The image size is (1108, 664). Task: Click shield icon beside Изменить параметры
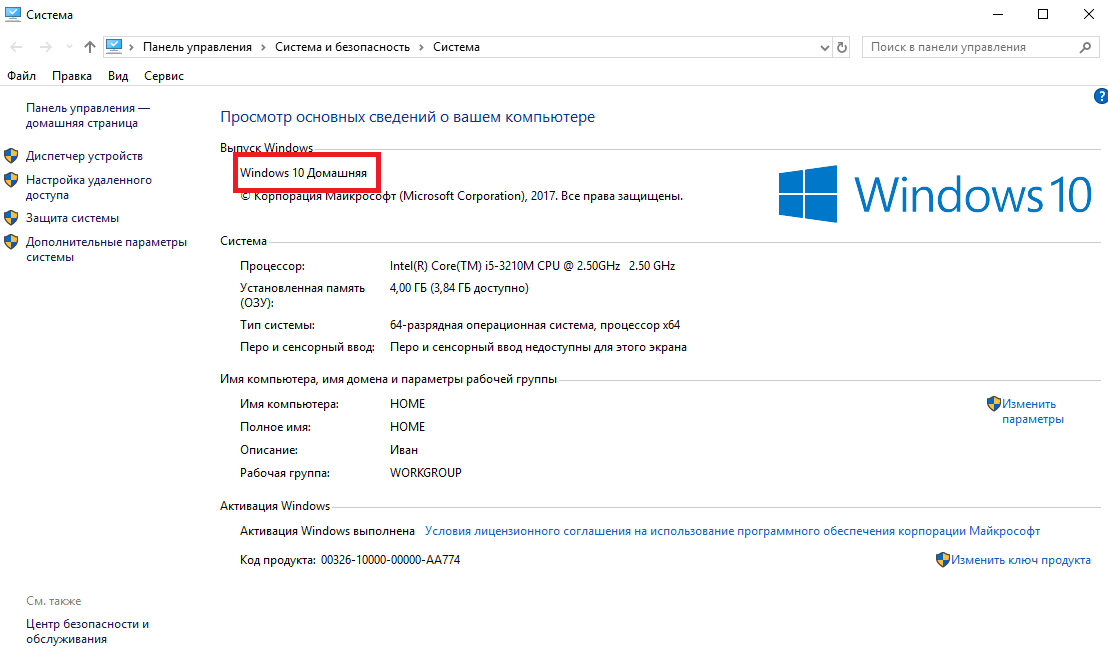click(x=994, y=403)
